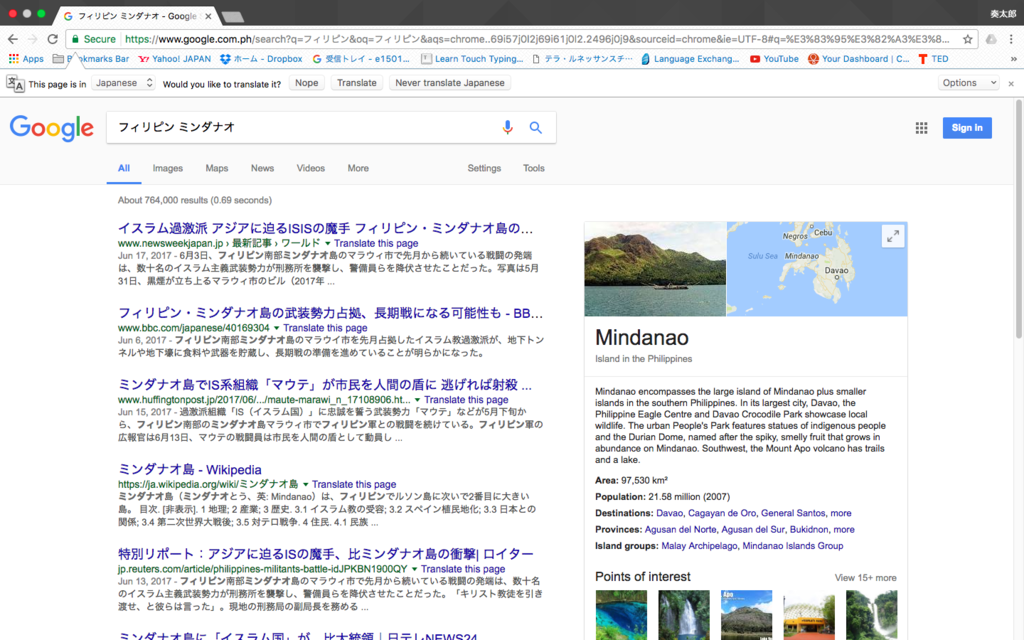Open the page language Japanese dropdown
Viewport: 1024px width, 640px height.
point(123,83)
